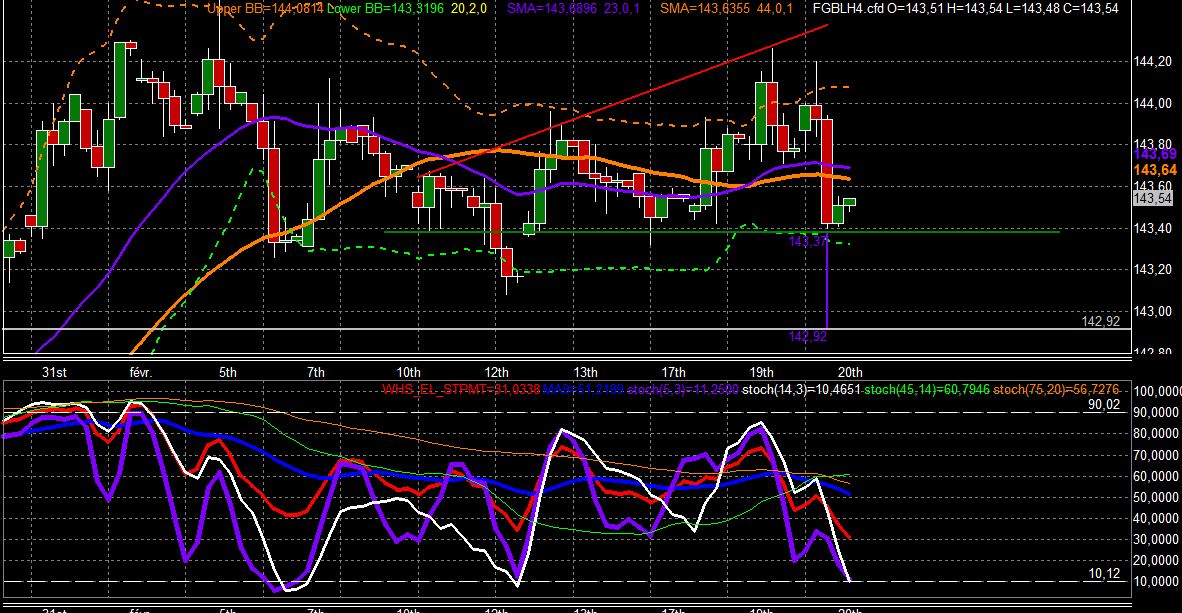
Task: Click the red WHS_EL_STPMT=31,0338 indicator label
Action: tap(460, 390)
